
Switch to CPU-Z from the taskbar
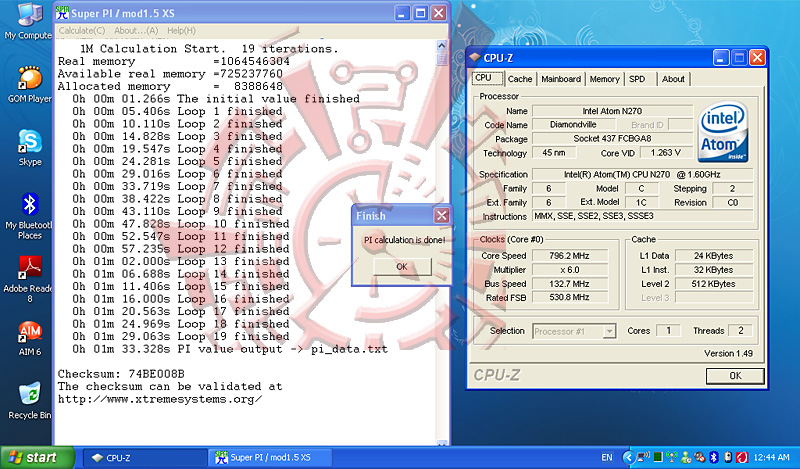(x=144, y=458)
